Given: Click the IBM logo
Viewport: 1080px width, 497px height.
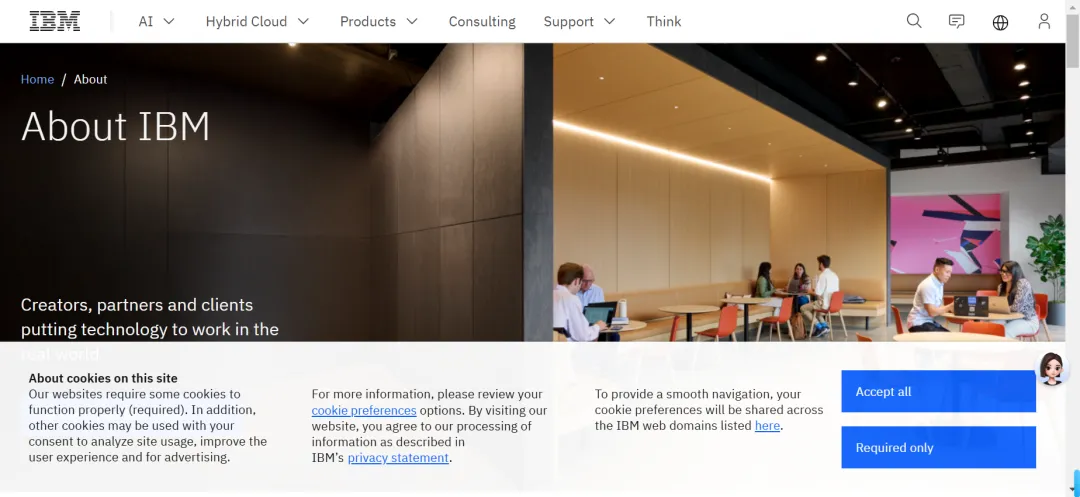Looking at the screenshot, I should tap(54, 21).
